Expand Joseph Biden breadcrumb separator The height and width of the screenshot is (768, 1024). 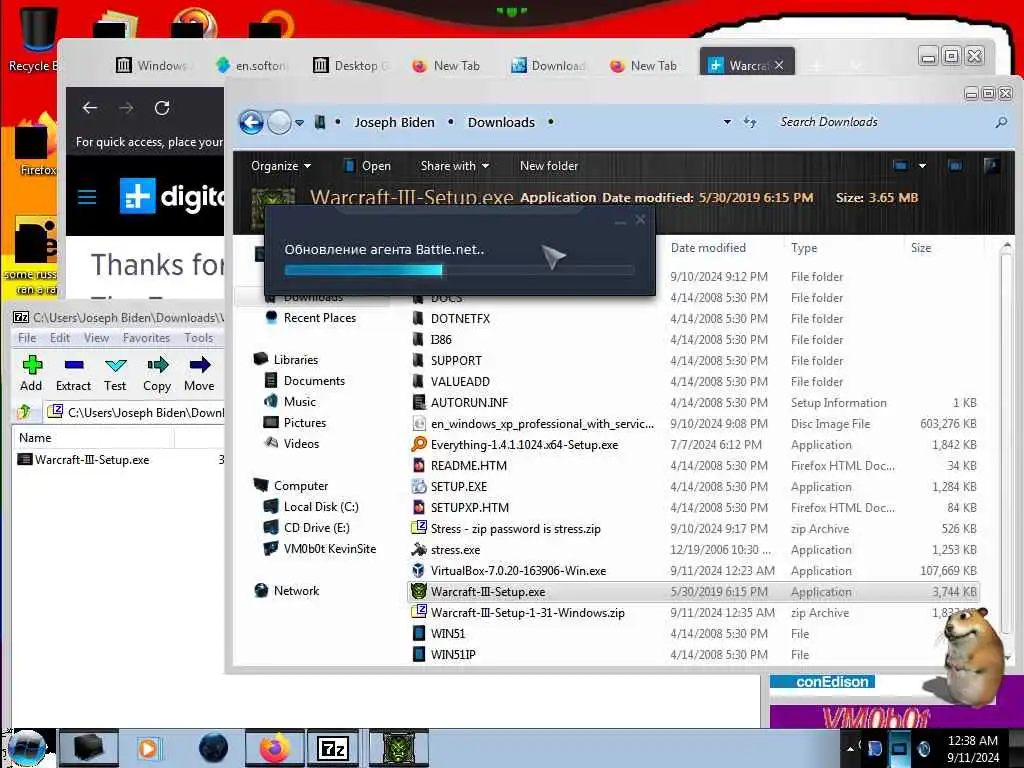click(x=451, y=122)
